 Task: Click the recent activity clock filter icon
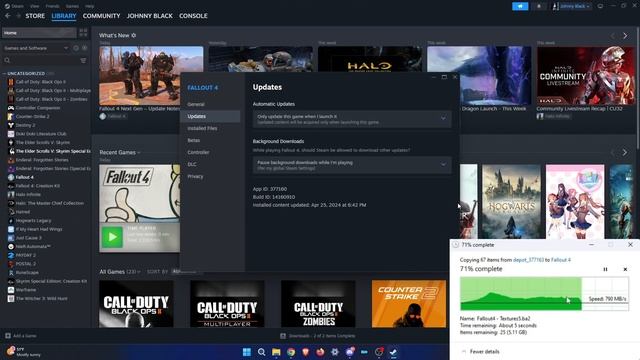point(76,48)
